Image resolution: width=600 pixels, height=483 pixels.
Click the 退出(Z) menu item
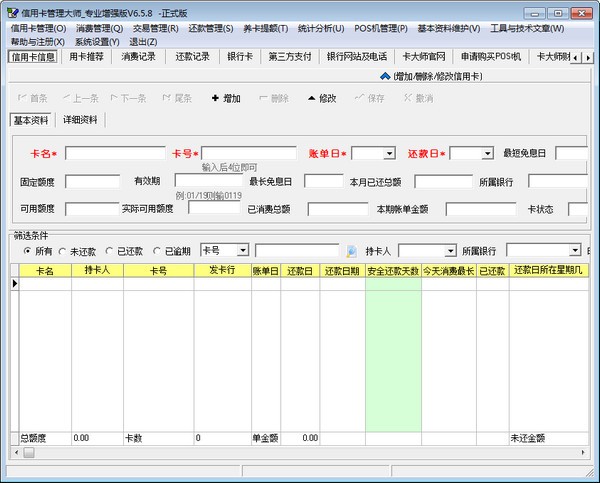pyautogui.click(x=143, y=42)
